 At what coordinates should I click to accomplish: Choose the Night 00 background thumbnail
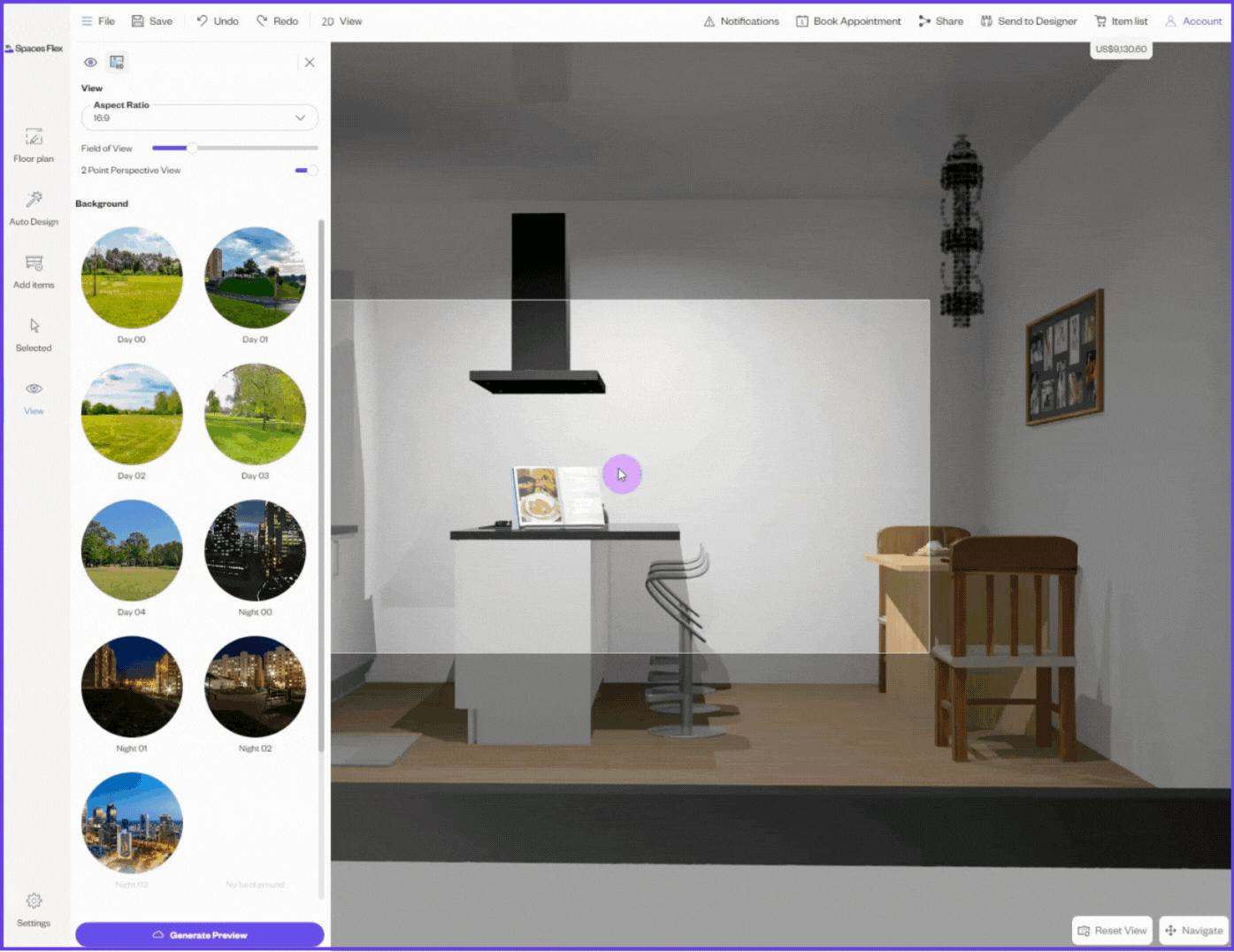(255, 550)
